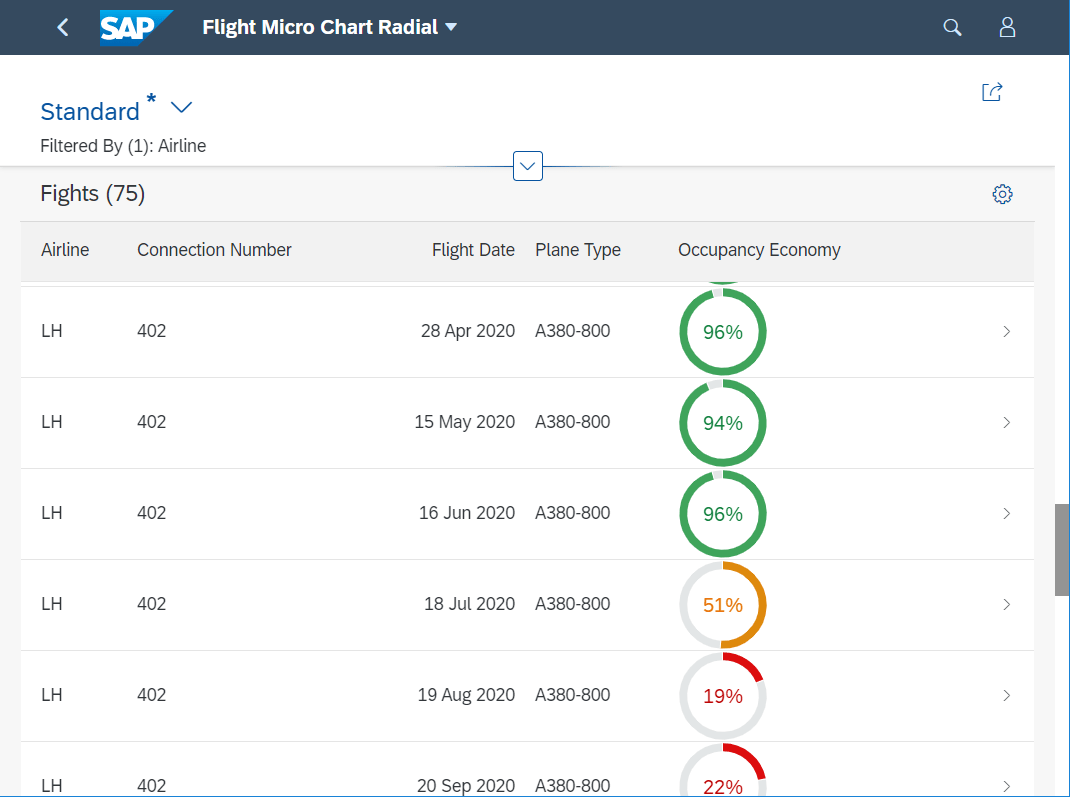
Task: Click the 19% red radial chart
Action: click(x=722, y=695)
